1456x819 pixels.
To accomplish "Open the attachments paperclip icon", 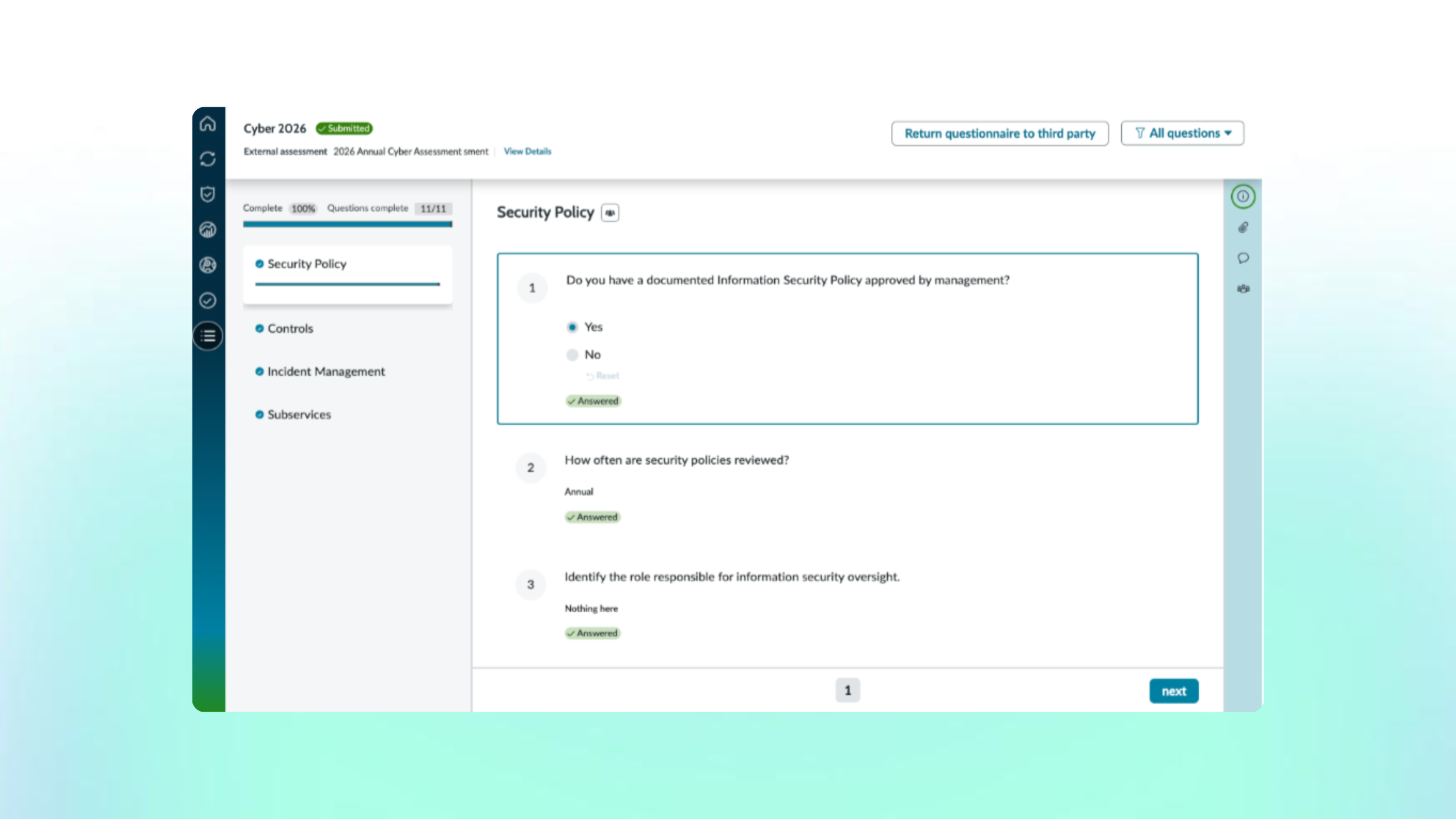I will tap(1243, 227).
